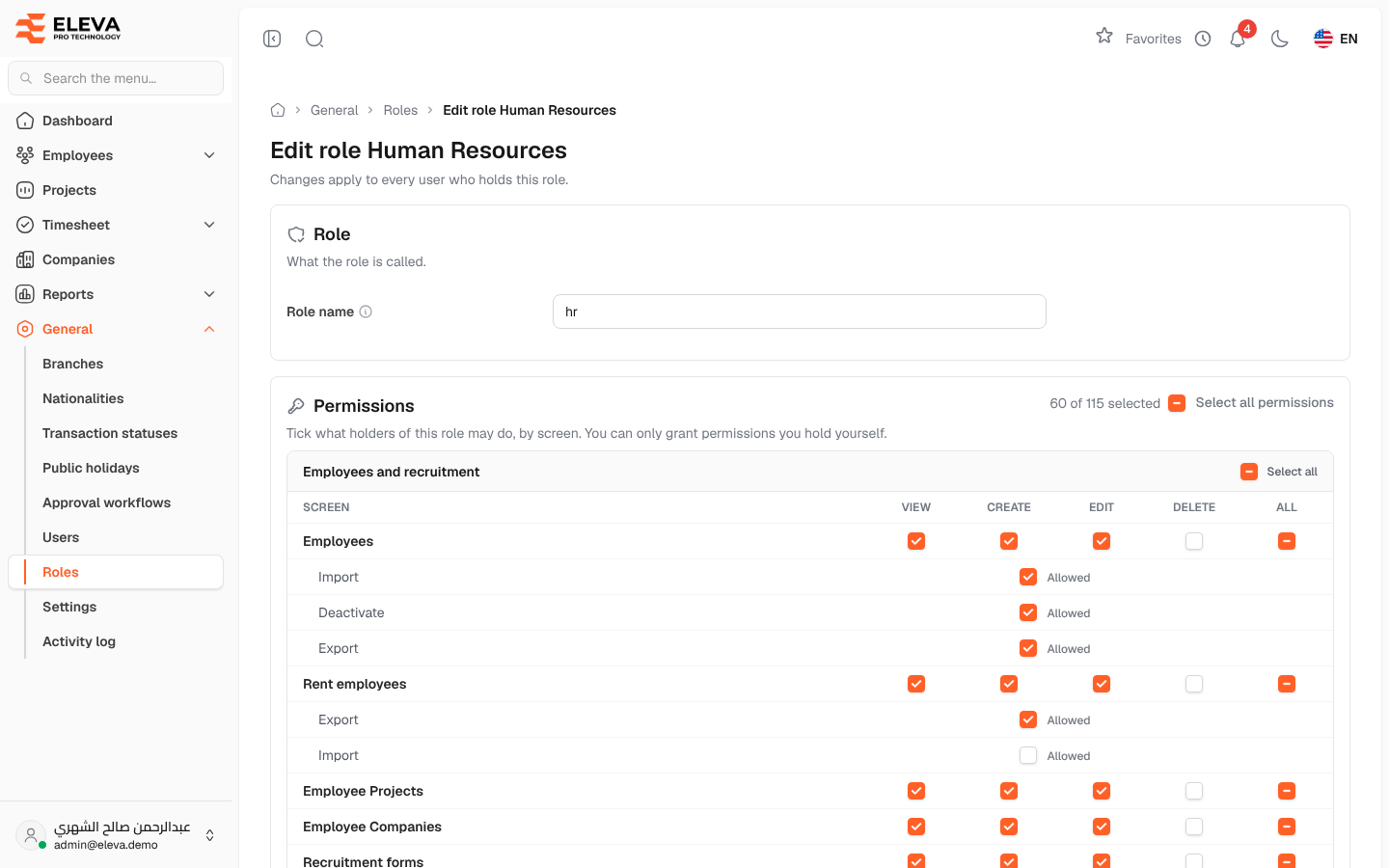Uncheck Allowed for Employees Deactivate

1028,612
